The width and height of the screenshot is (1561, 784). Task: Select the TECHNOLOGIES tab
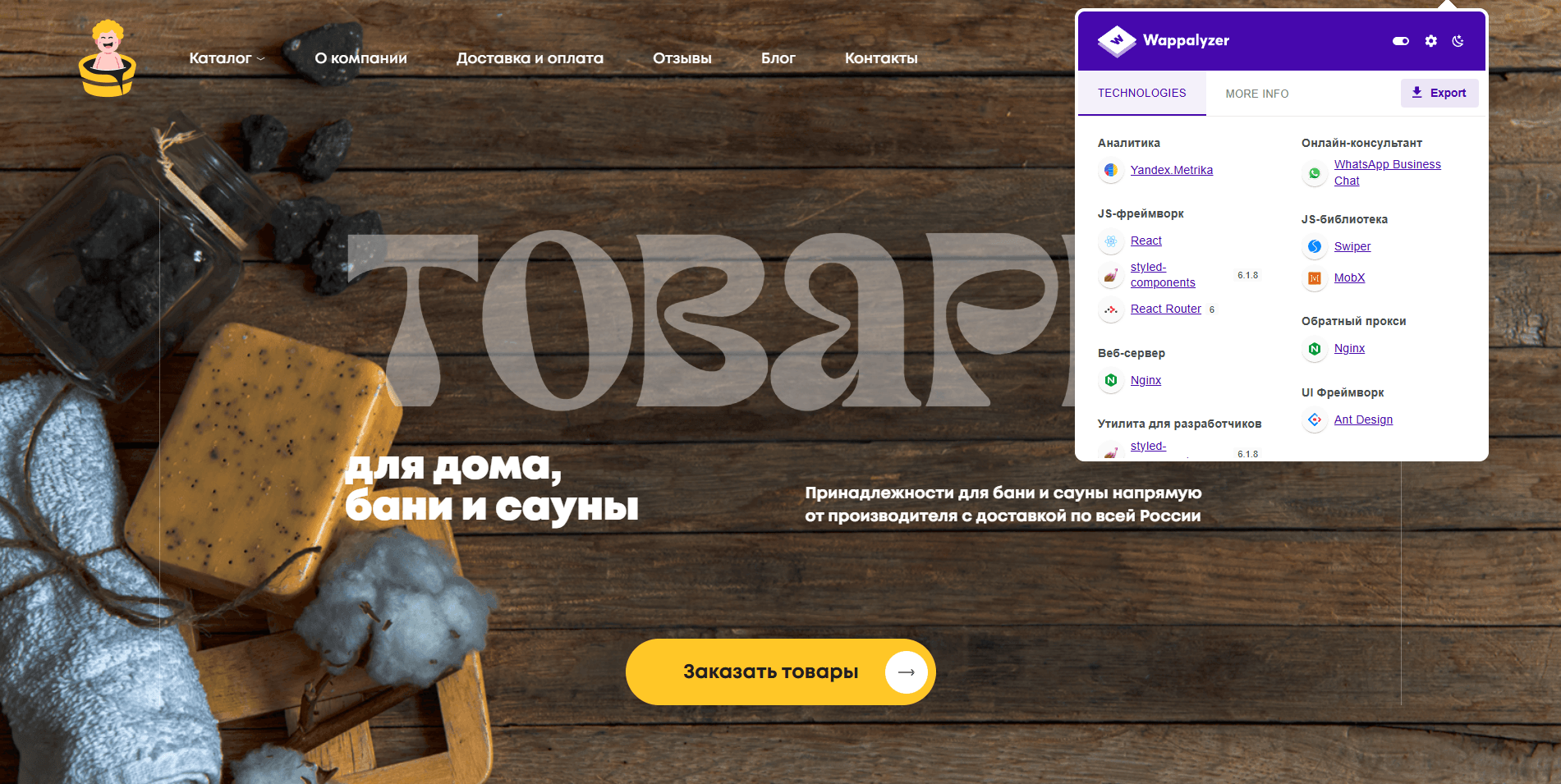[x=1142, y=94]
